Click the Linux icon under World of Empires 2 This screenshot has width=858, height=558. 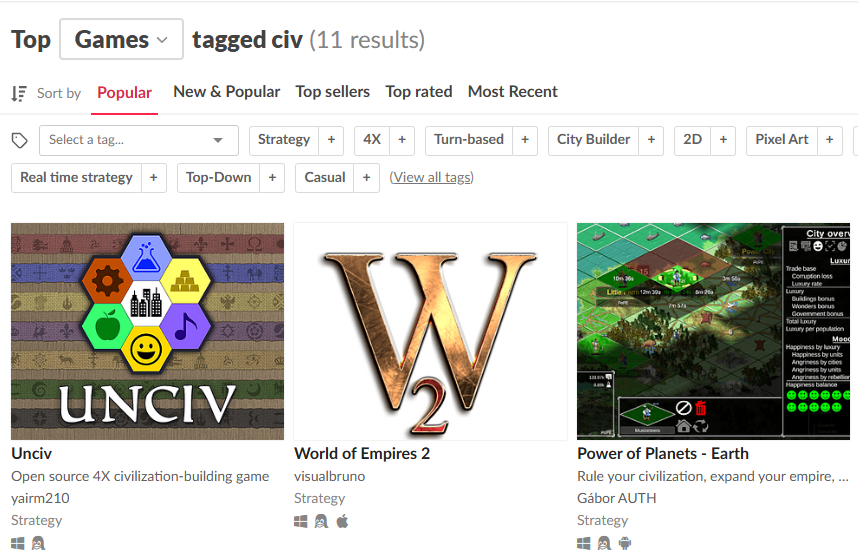click(321, 521)
